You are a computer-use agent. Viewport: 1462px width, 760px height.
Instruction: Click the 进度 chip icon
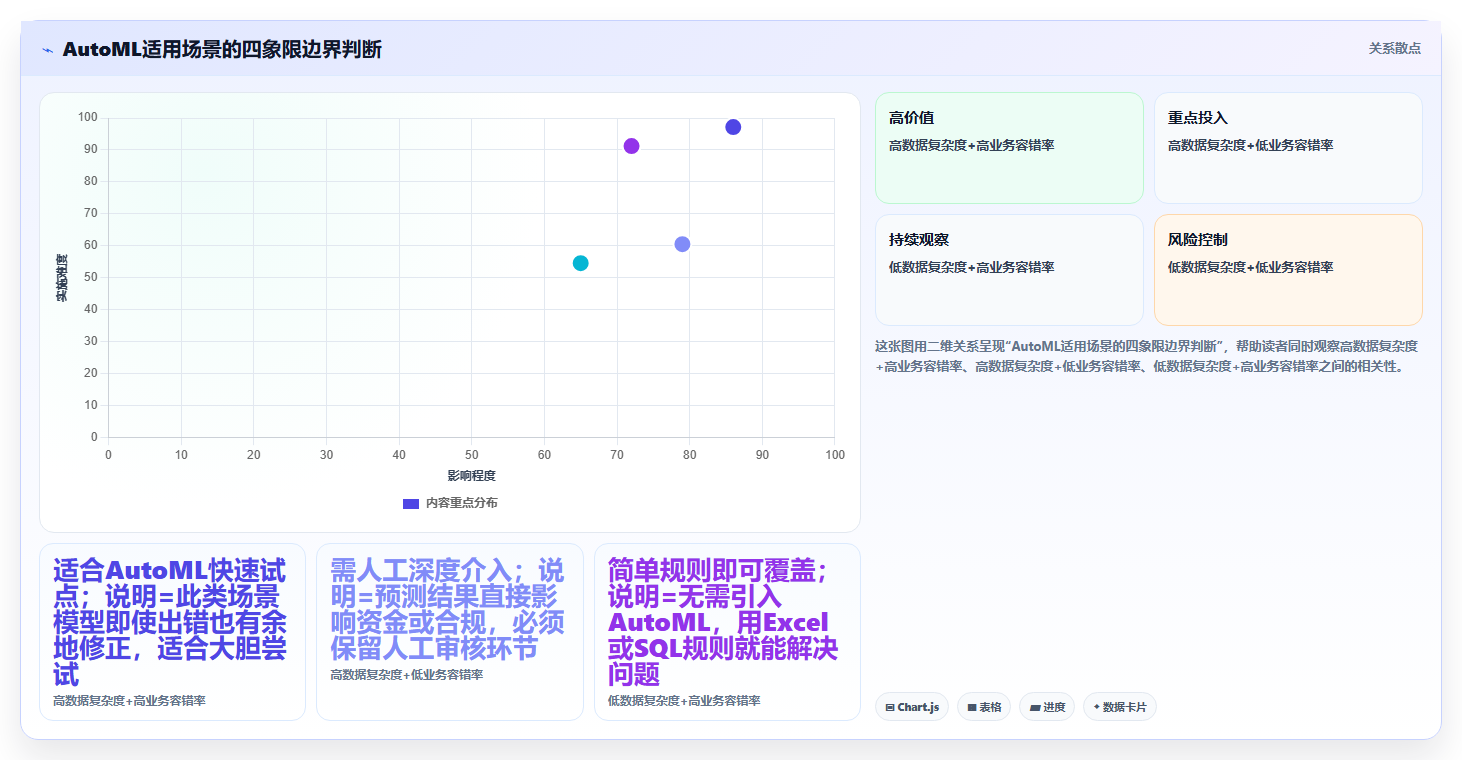[1035, 707]
